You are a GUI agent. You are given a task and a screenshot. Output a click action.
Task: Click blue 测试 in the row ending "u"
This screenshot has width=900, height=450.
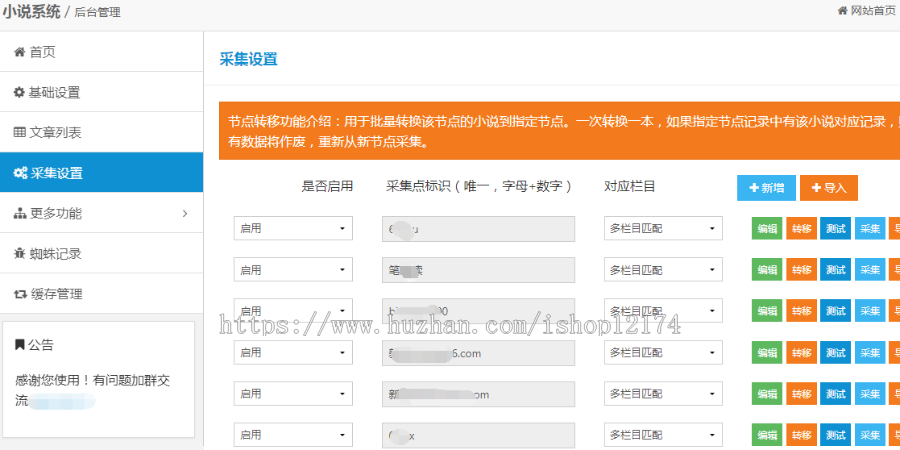836,228
